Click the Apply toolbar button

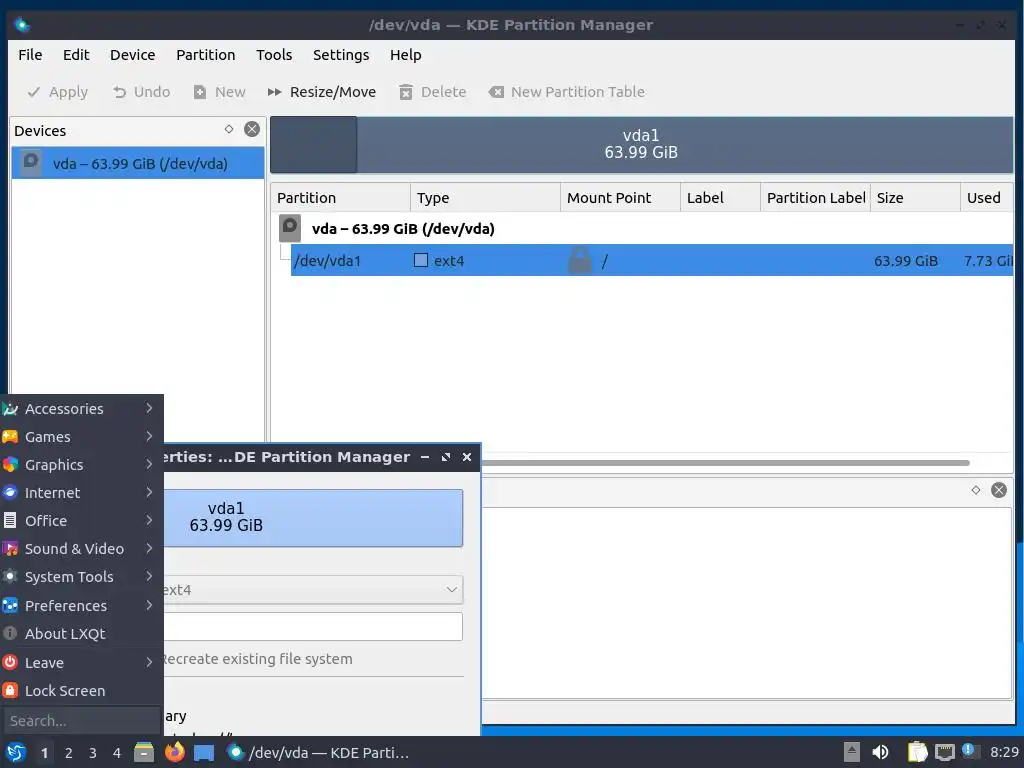[x=57, y=92]
